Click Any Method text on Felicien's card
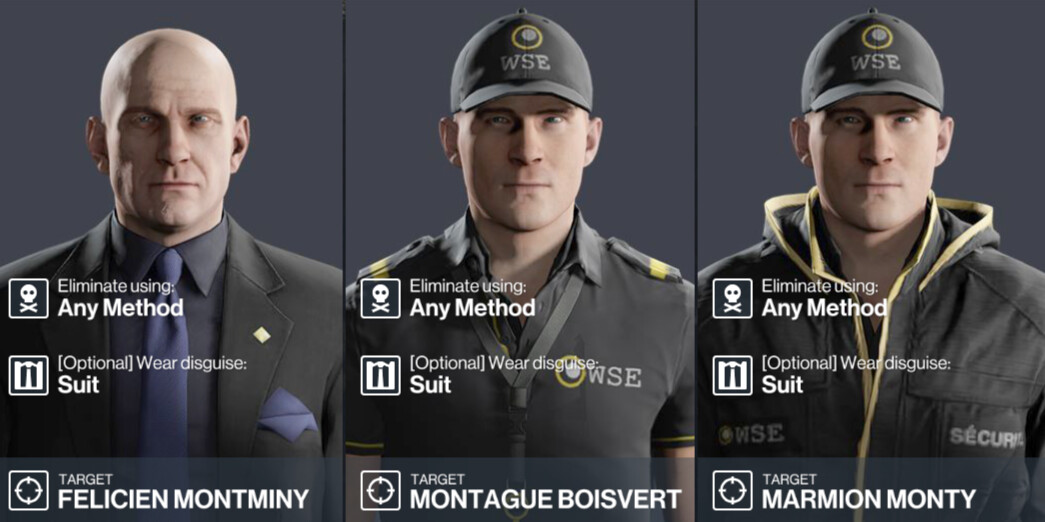The height and width of the screenshot is (522, 1045). [x=121, y=308]
